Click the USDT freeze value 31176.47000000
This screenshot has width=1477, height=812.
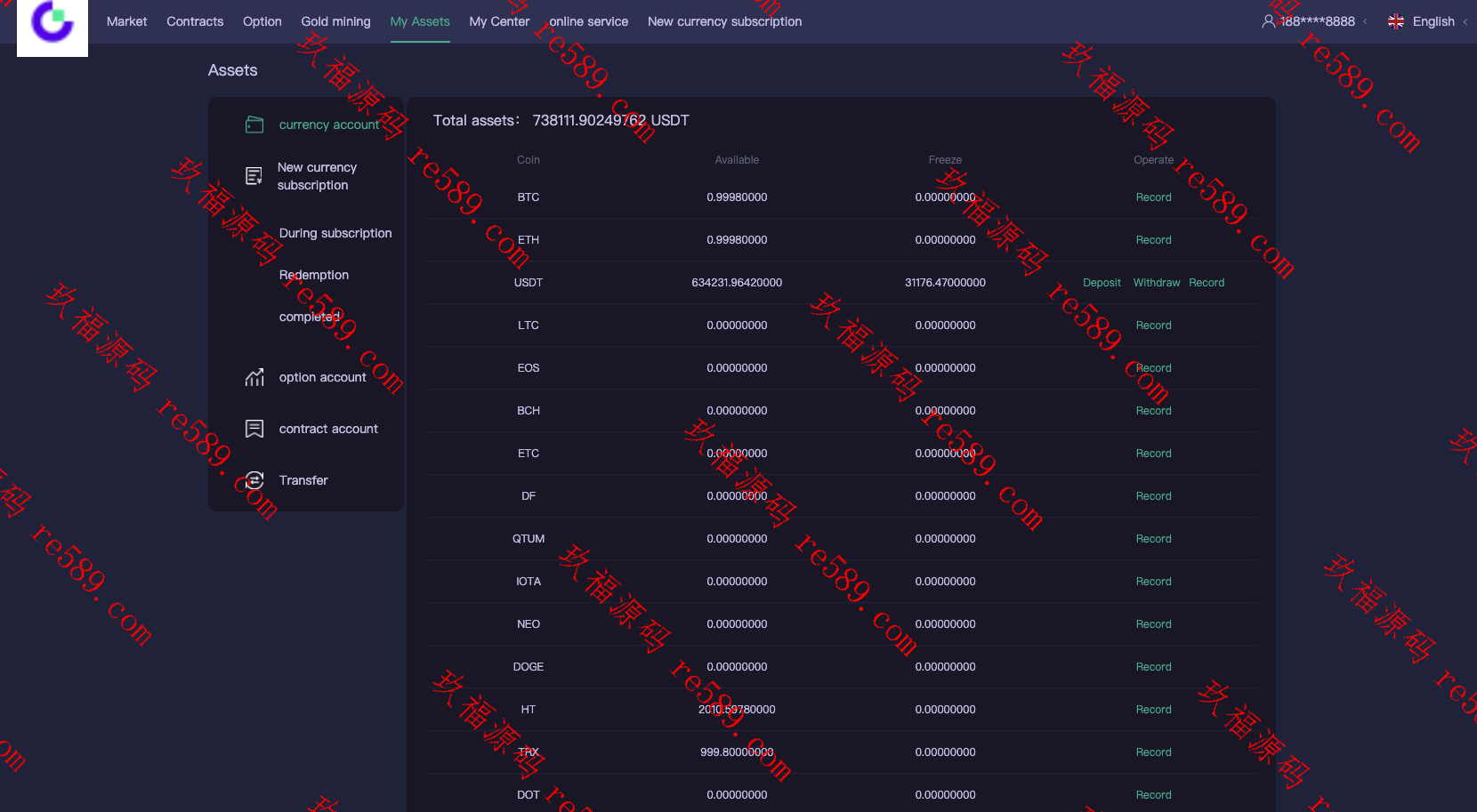pos(945,283)
